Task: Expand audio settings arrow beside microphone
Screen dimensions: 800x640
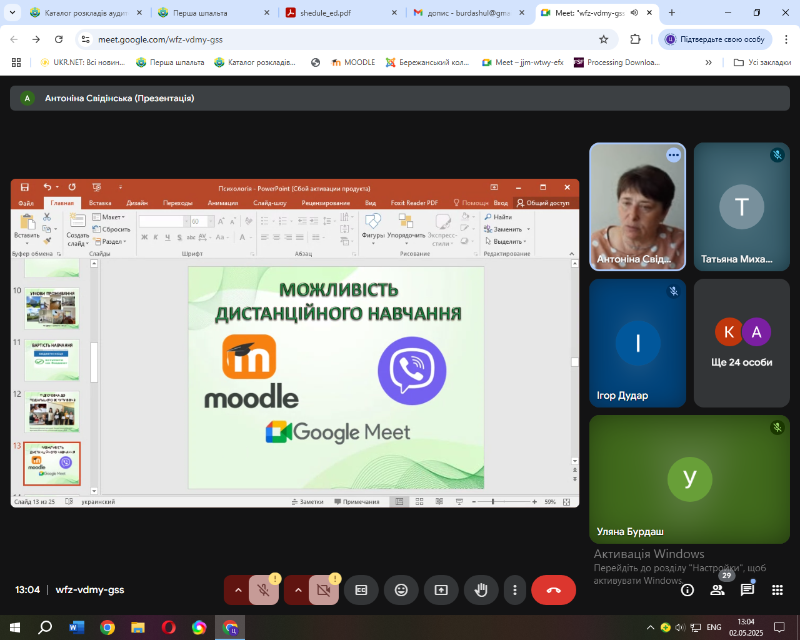Action: click(x=237, y=590)
